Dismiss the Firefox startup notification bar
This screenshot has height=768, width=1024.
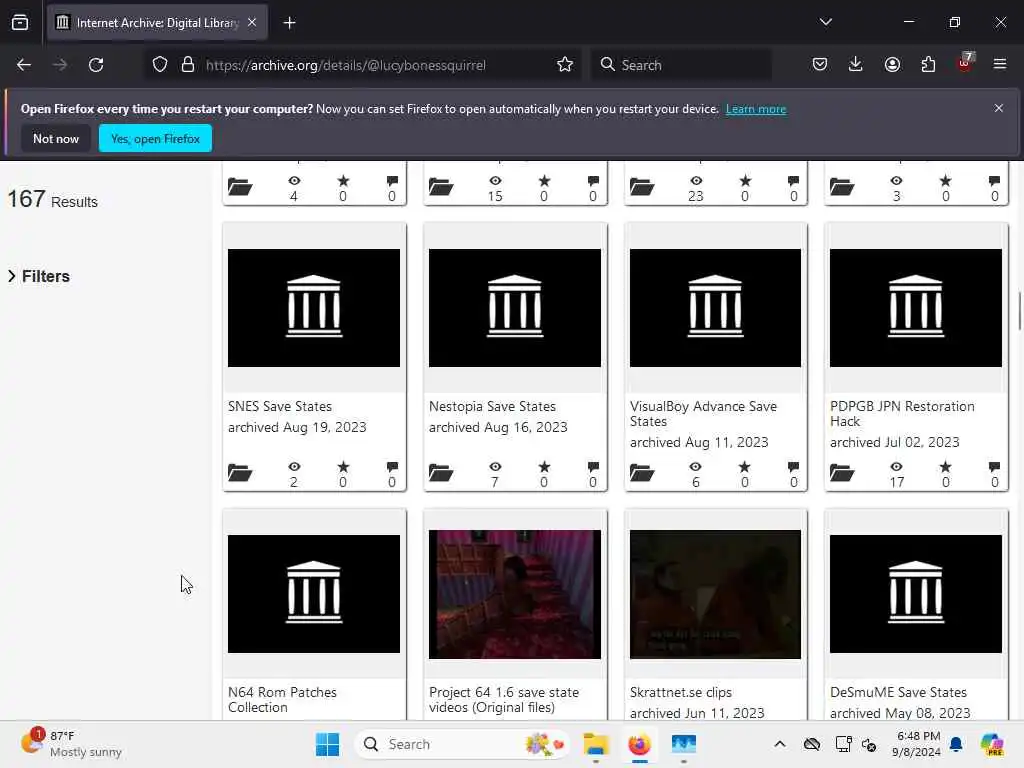click(999, 108)
